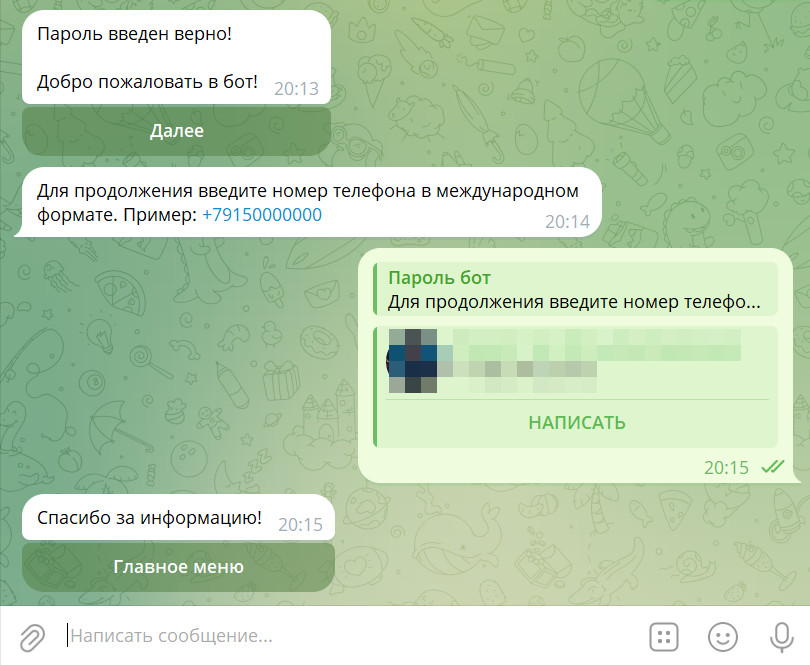Jump to quoted Пароль бот reply message

(575, 289)
